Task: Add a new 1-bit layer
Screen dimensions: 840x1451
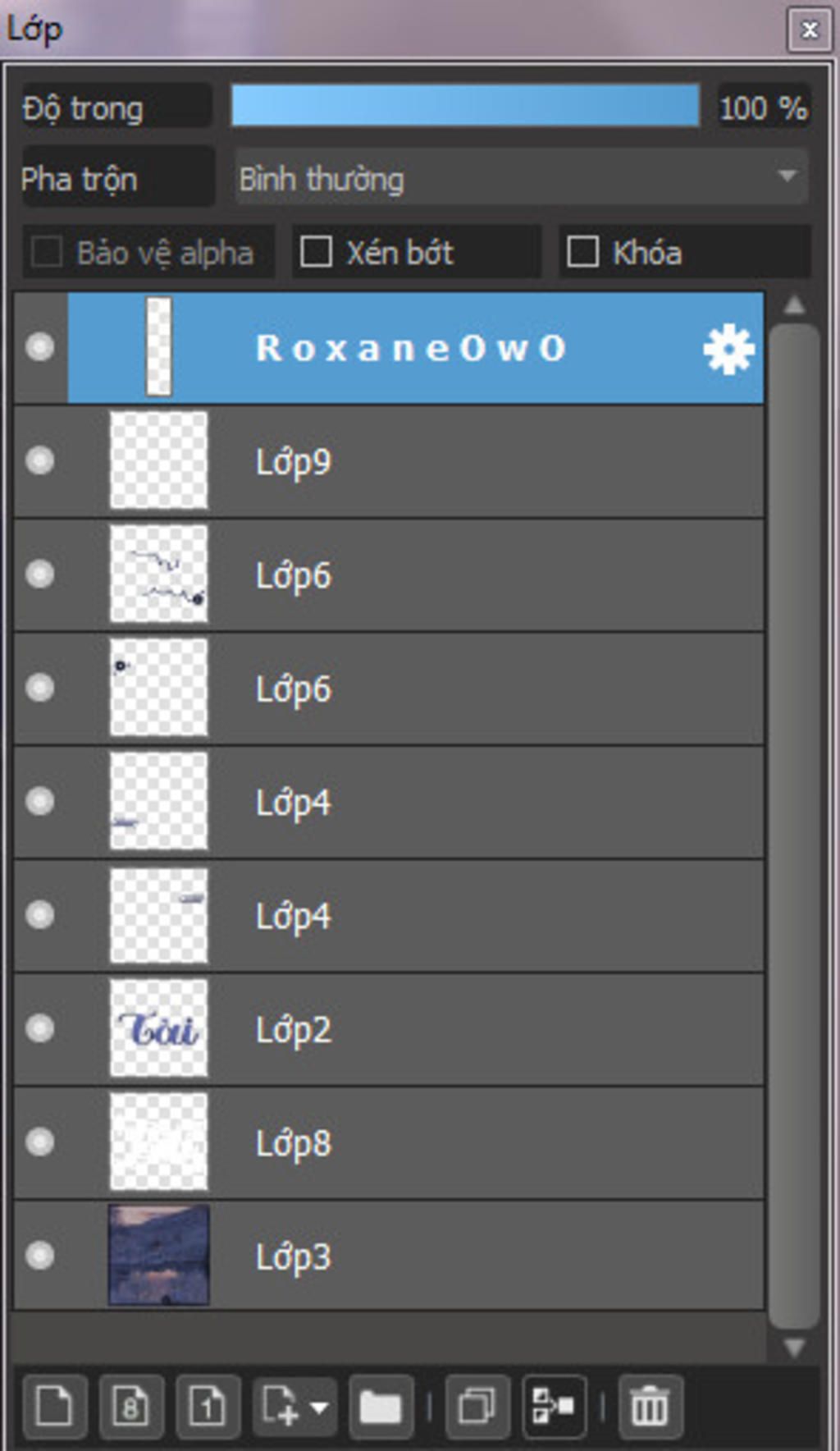Action: point(208,1407)
